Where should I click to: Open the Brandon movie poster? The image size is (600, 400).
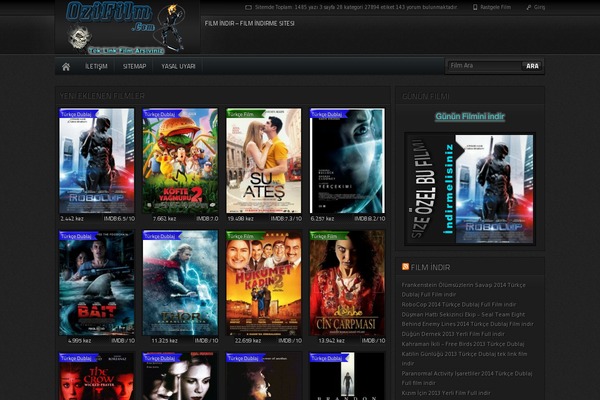coord(347,376)
